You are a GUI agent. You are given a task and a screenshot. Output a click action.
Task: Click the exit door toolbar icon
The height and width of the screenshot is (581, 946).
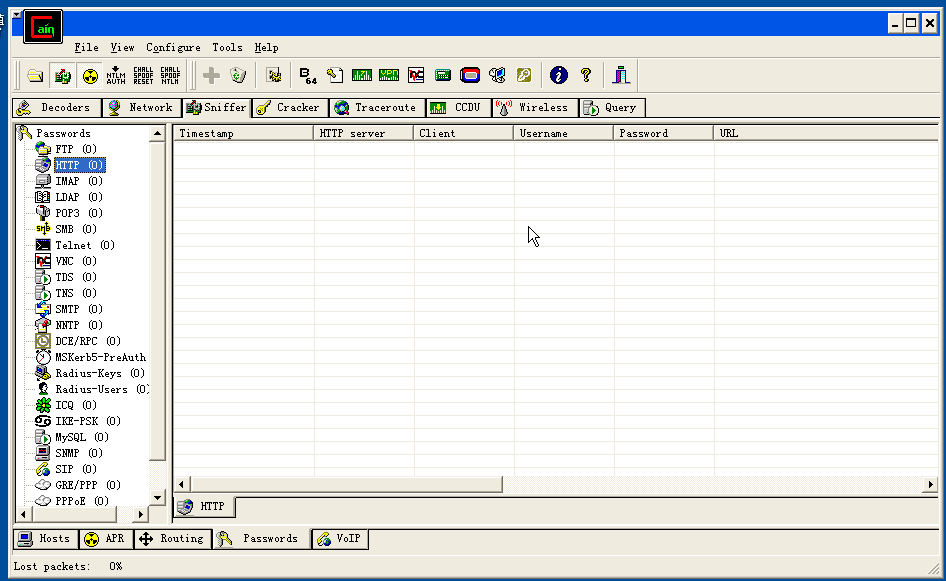pyautogui.click(x=621, y=75)
